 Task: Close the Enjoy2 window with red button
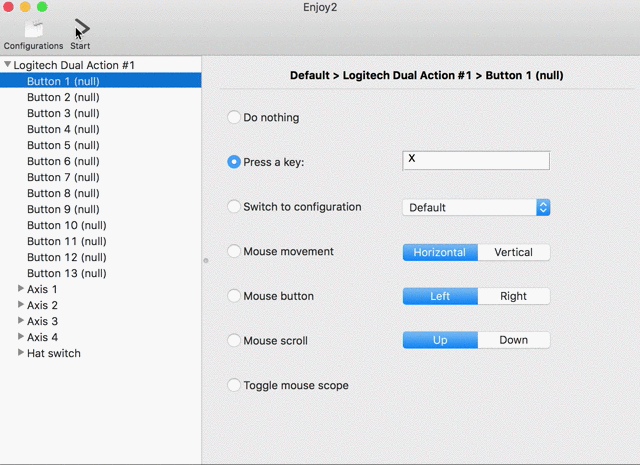click(x=8, y=7)
